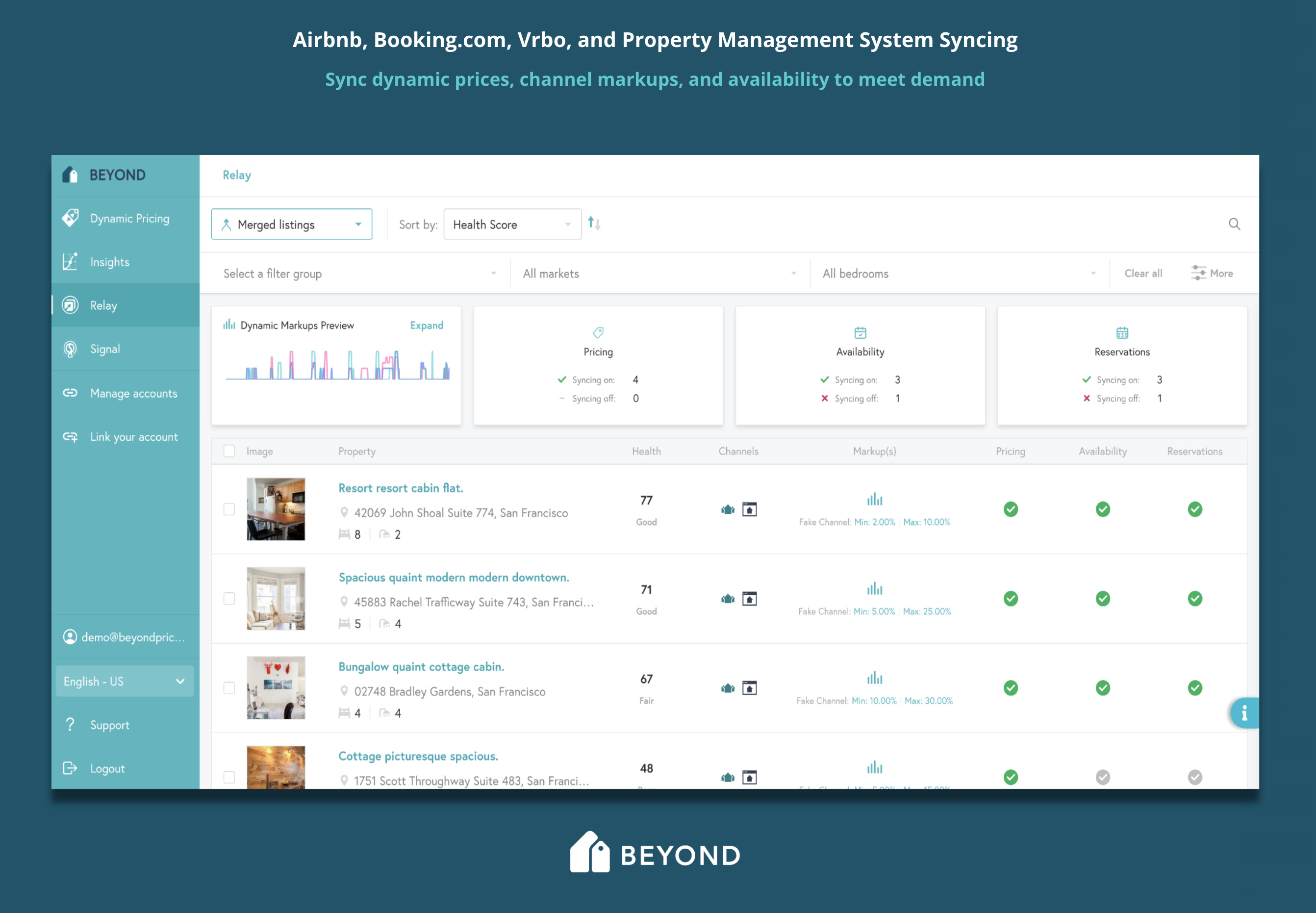Viewport: 1316px width, 913px height.
Task: Click calendar channel icon on Bungalow row
Action: 749,687
